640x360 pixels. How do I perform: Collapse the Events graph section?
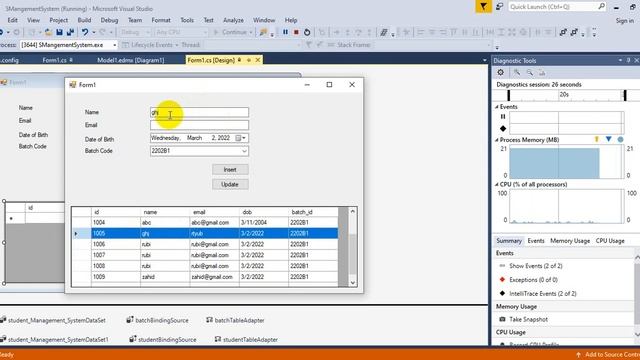[x=497, y=107]
